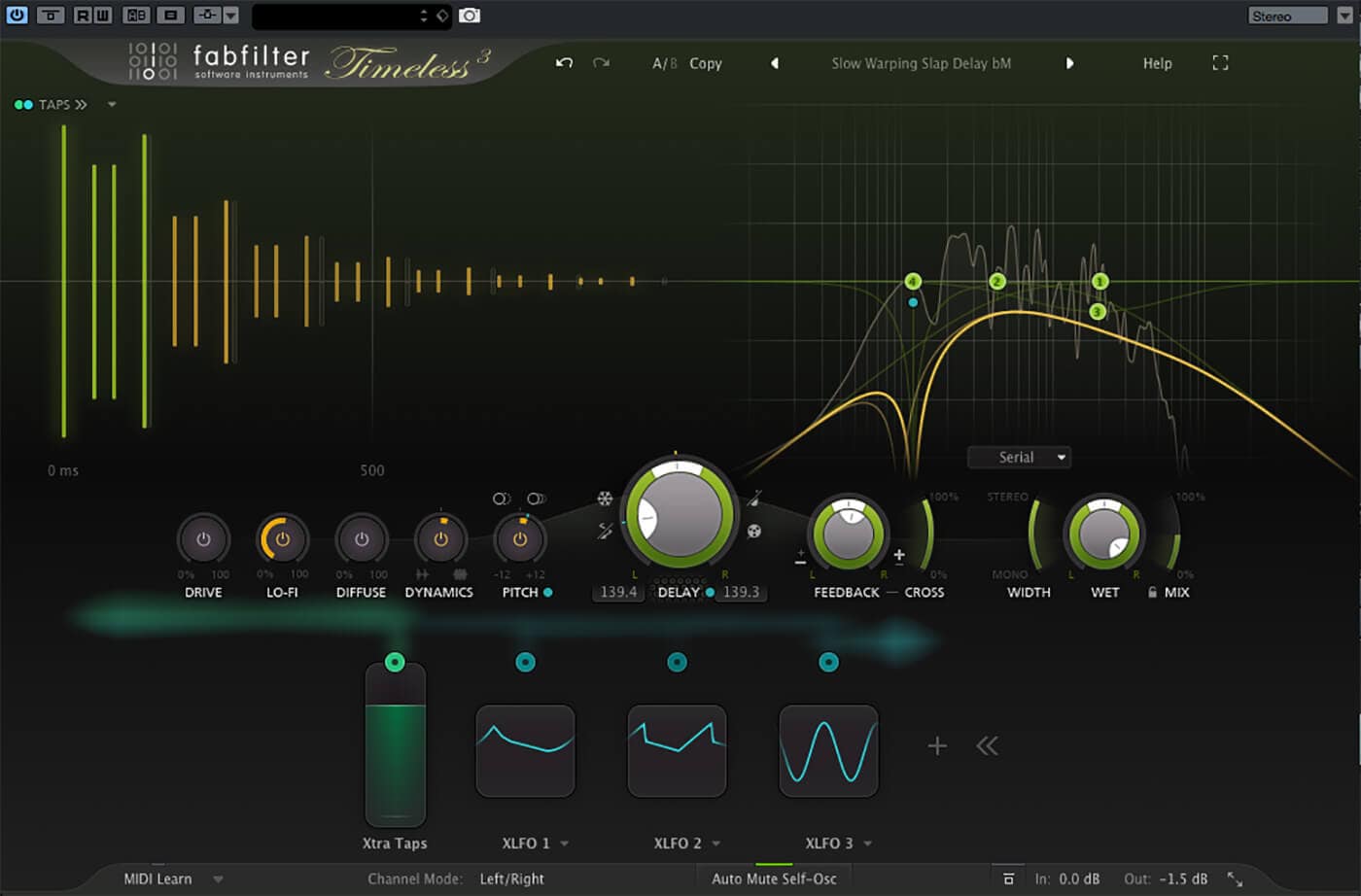This screenshot has height=896, width=1361.
Task: Select filter node 4 in the EQ display
Action: [x=912, y=282]
